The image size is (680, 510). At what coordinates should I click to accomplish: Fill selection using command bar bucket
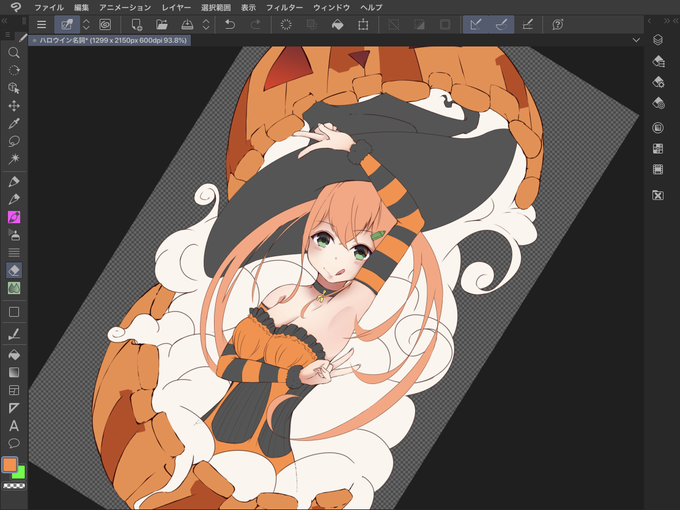point(337,25)
